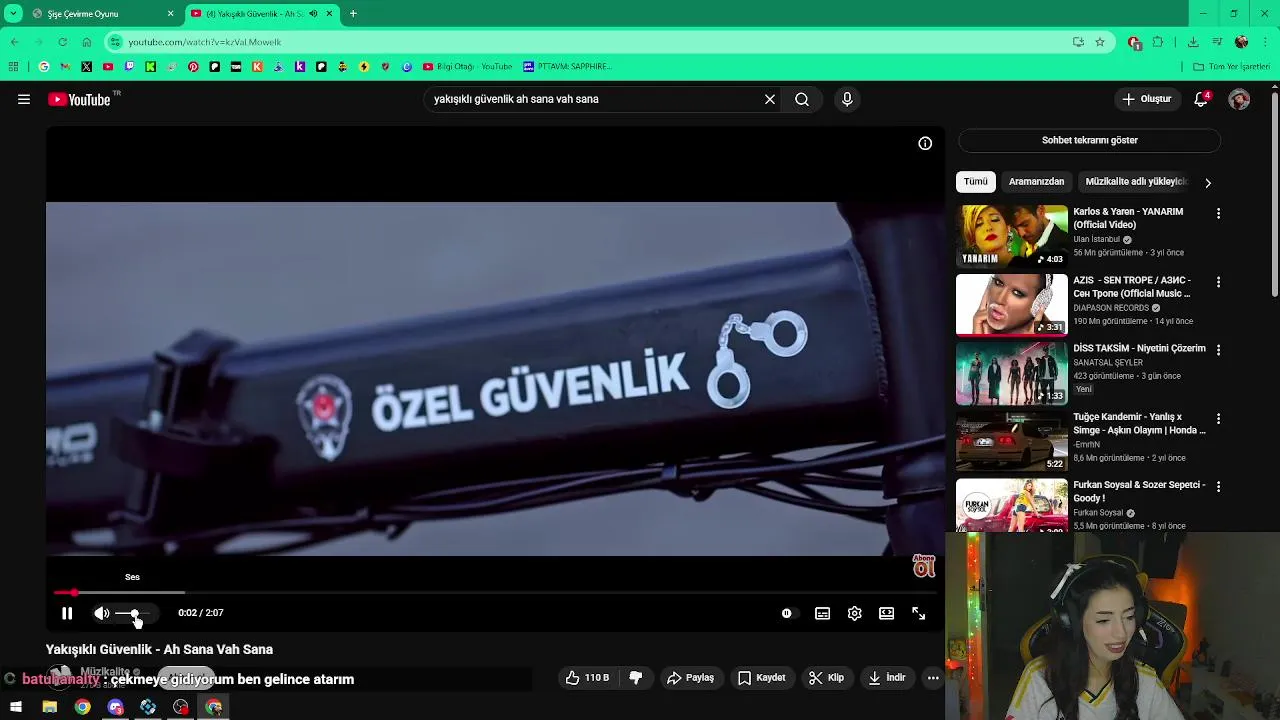Image resolution: width=1280 pixels, height=720 pixels.
Task: Run search with the magnifier icon
Action: pyautogui.click(x=802, y=99)
